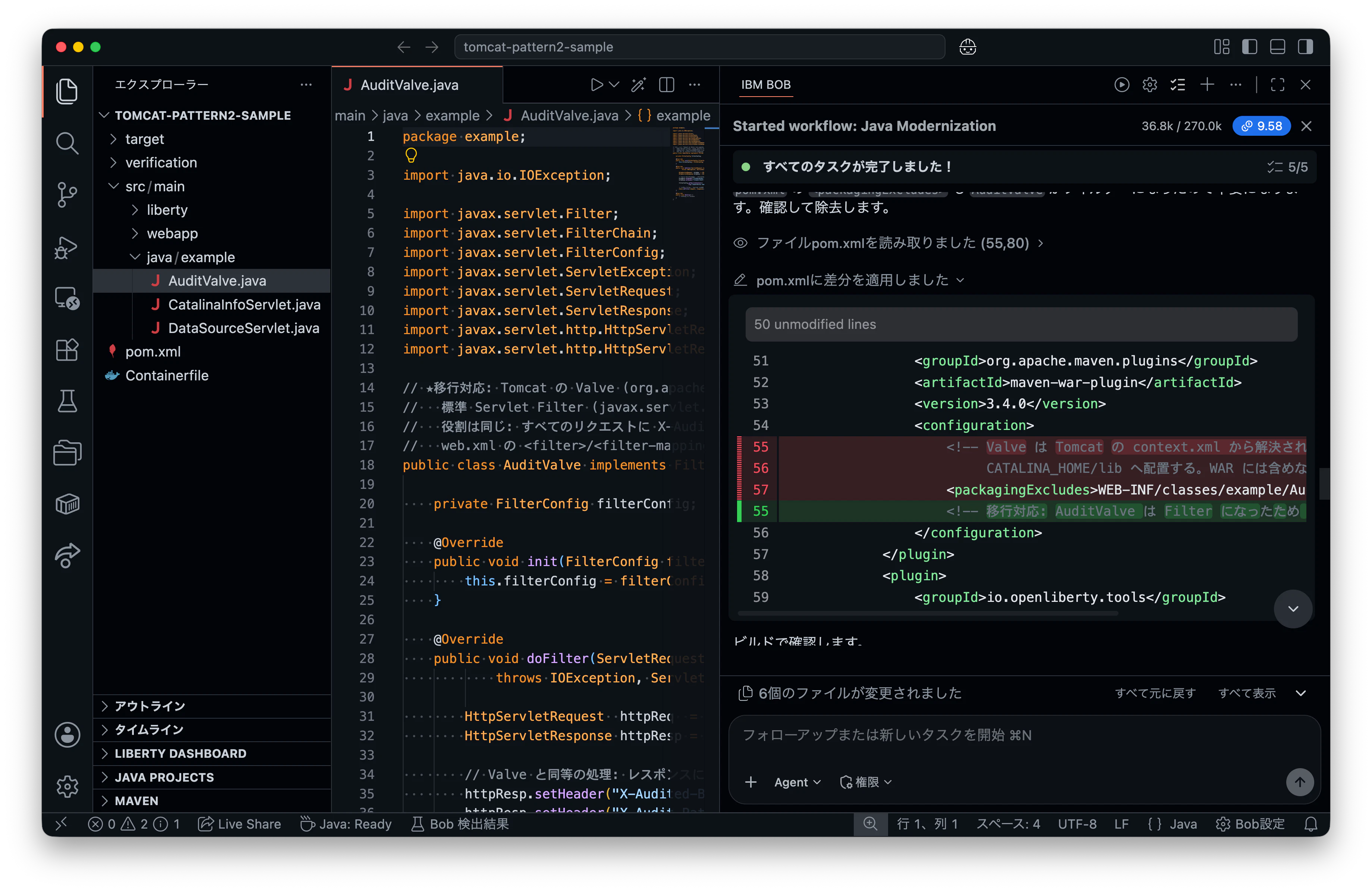Toggle the primary side bar layout button
The height and width of the screenshot is (892, 1372).
coord(1249,47)
